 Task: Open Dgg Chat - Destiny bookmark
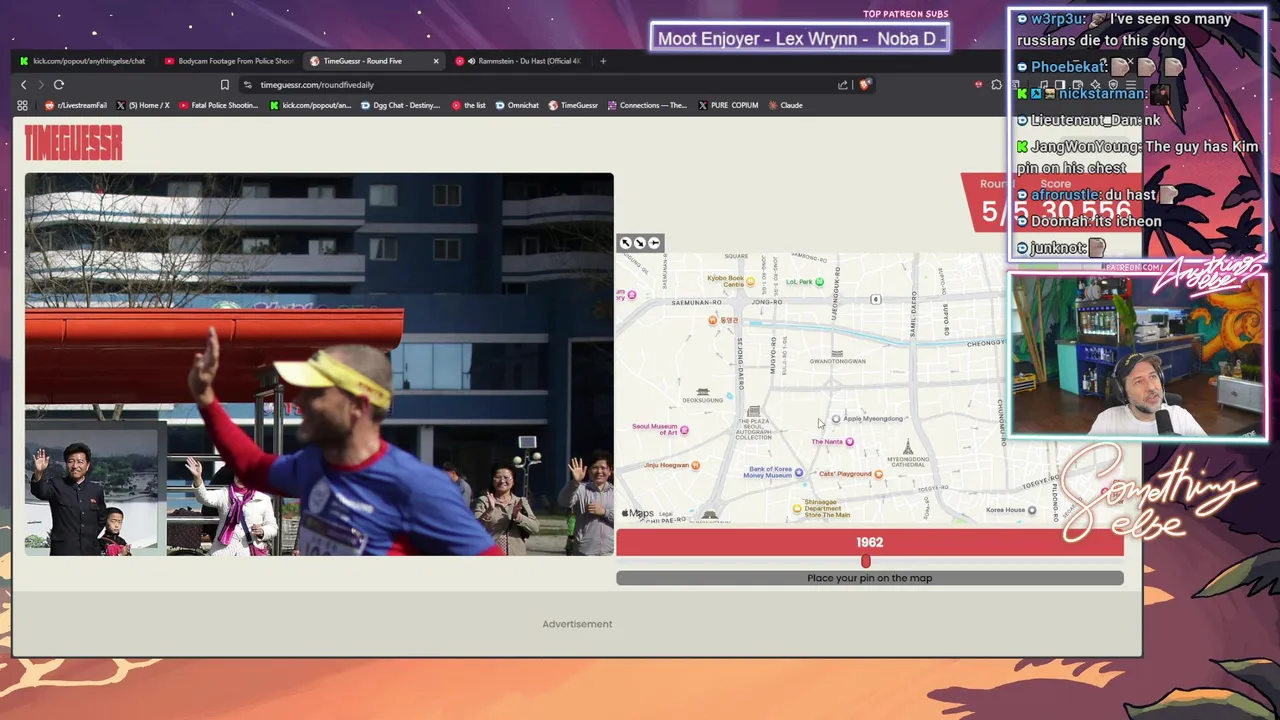(400, 105)
